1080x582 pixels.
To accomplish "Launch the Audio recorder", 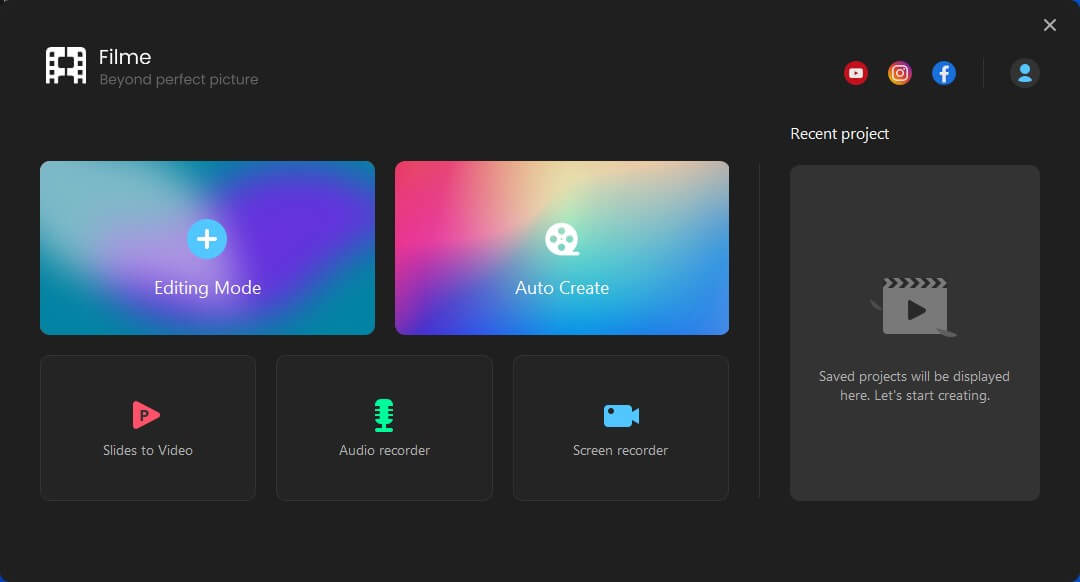I will 384,428.
